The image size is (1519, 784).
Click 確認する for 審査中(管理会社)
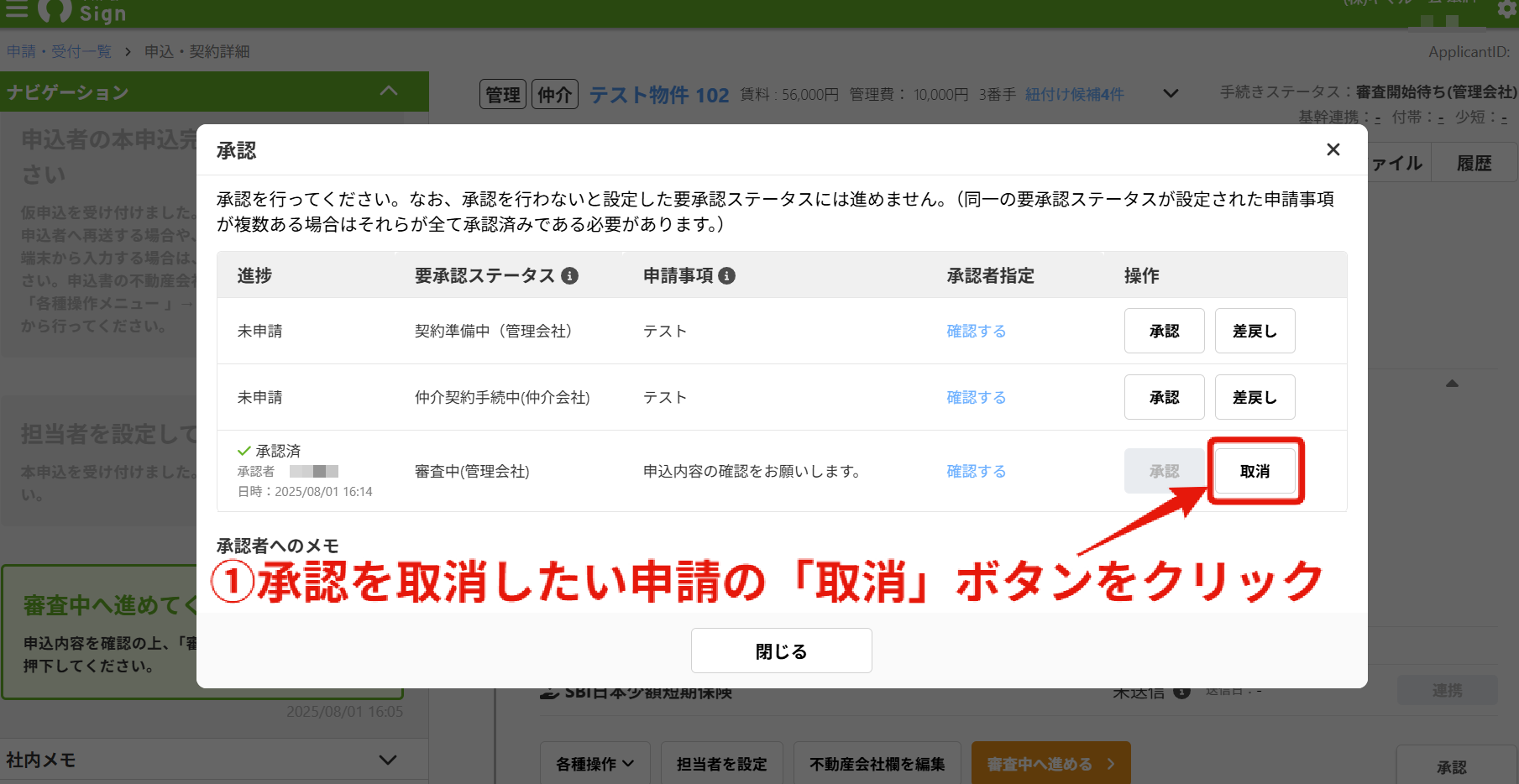pyautogui.click(x=976, y=471)
